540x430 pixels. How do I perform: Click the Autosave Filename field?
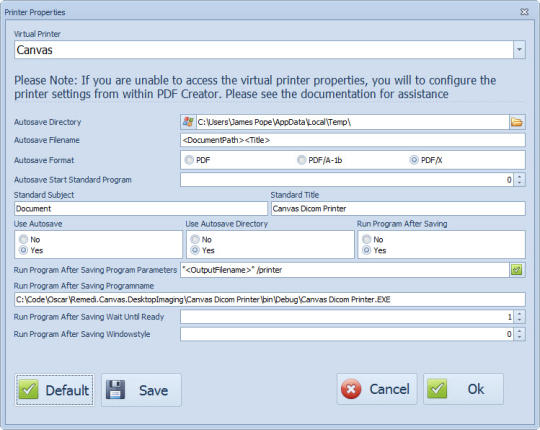(x=353, y=140)
